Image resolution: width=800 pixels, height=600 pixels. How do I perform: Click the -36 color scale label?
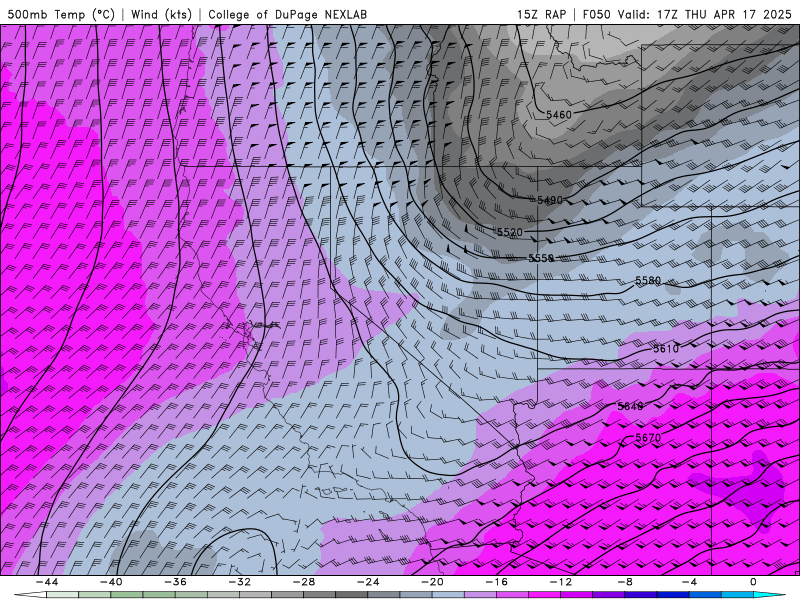tap(176, 582)
